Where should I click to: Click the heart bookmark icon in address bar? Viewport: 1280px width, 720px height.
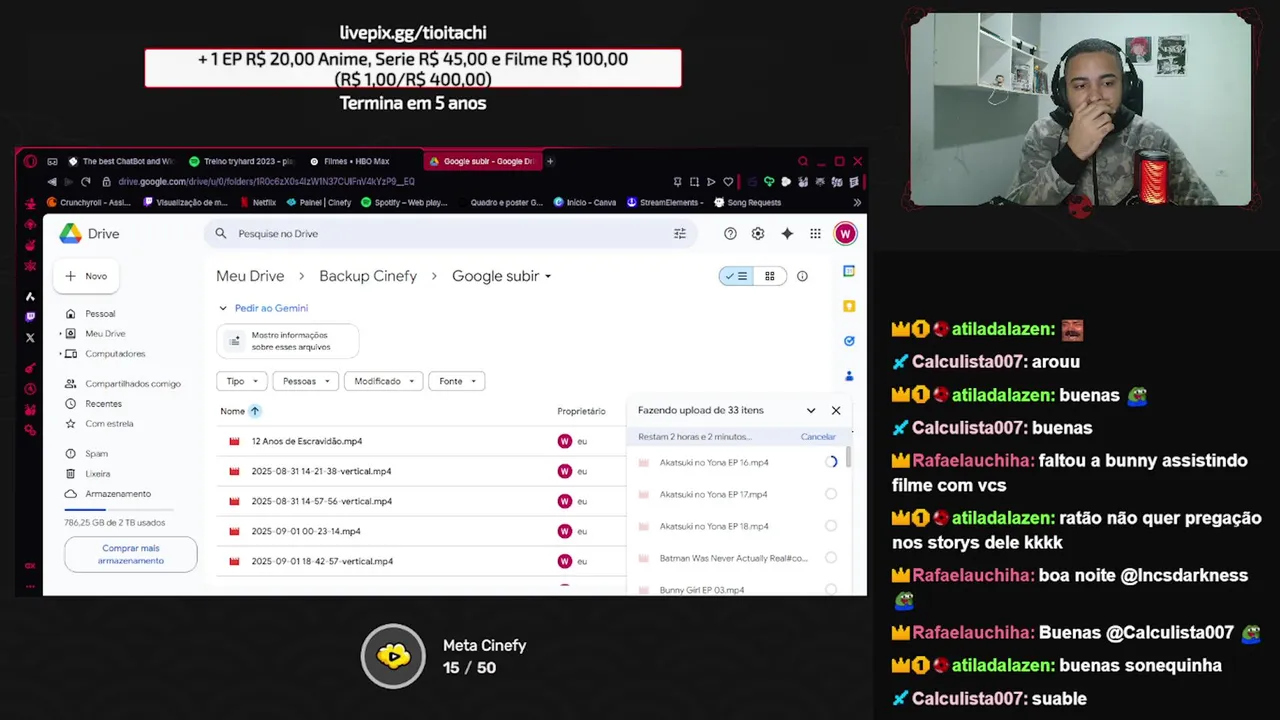point(728,181)
